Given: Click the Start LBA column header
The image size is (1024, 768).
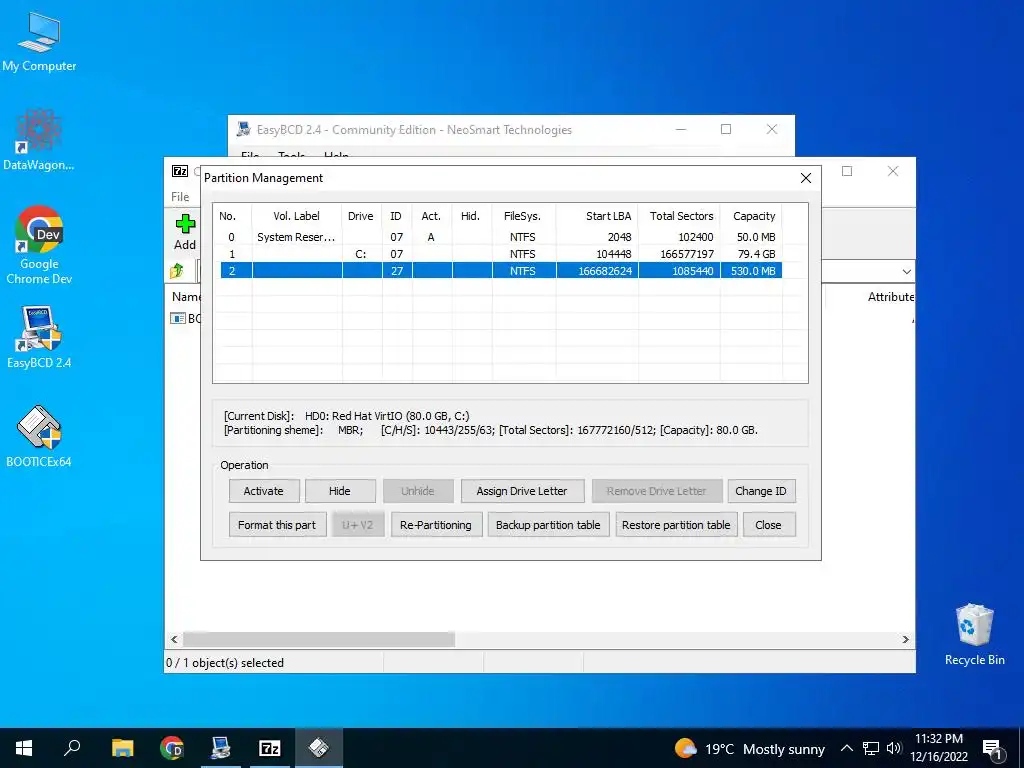Looking at the screenshot, I should (598, 216).
